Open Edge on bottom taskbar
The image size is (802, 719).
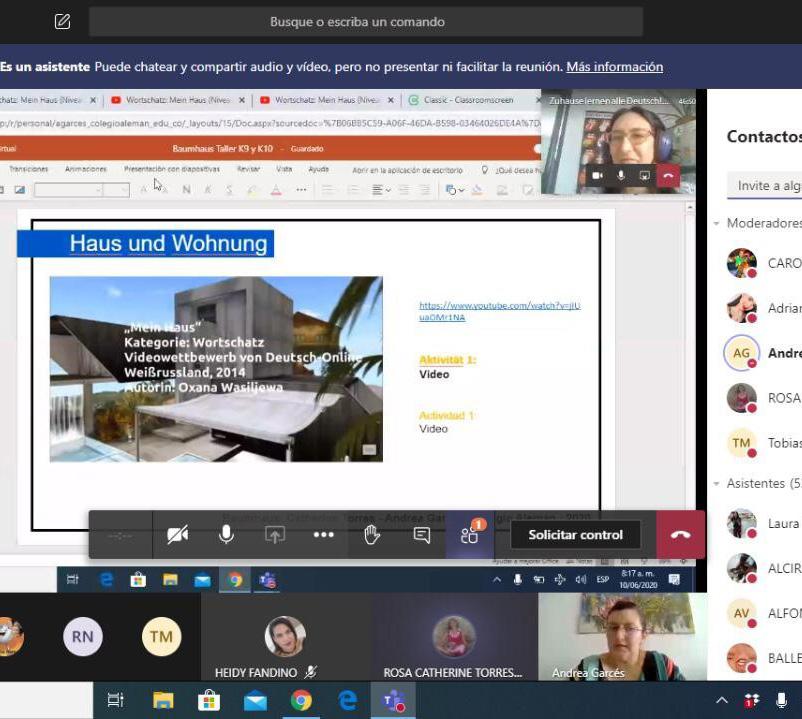click(347, 701)
